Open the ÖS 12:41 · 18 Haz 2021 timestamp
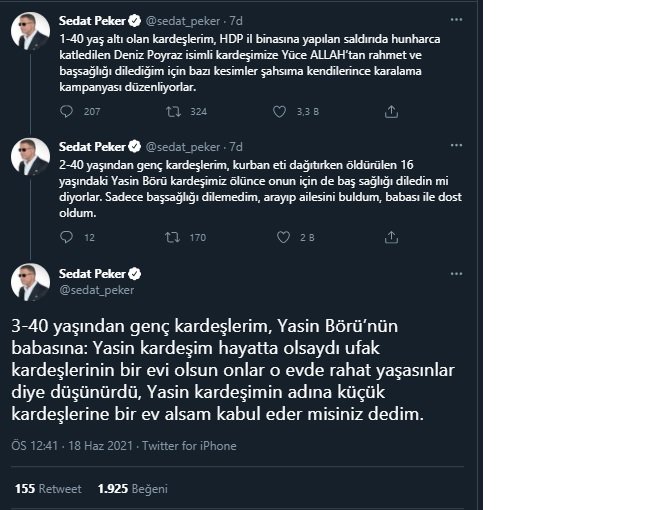Image resolution: width=652 pixels, height=510 pixels. tap(72, 446)
